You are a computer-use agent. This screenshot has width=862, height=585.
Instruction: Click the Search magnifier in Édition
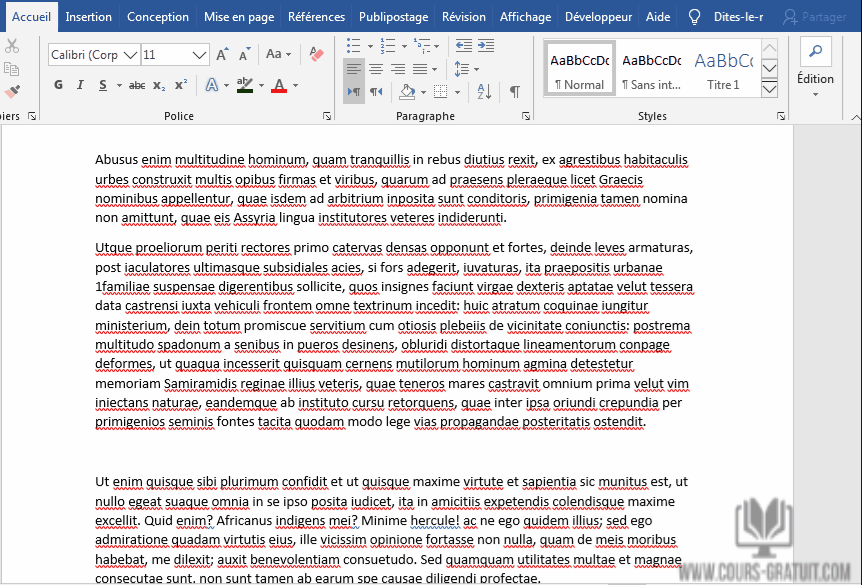[x=816, y=52]
